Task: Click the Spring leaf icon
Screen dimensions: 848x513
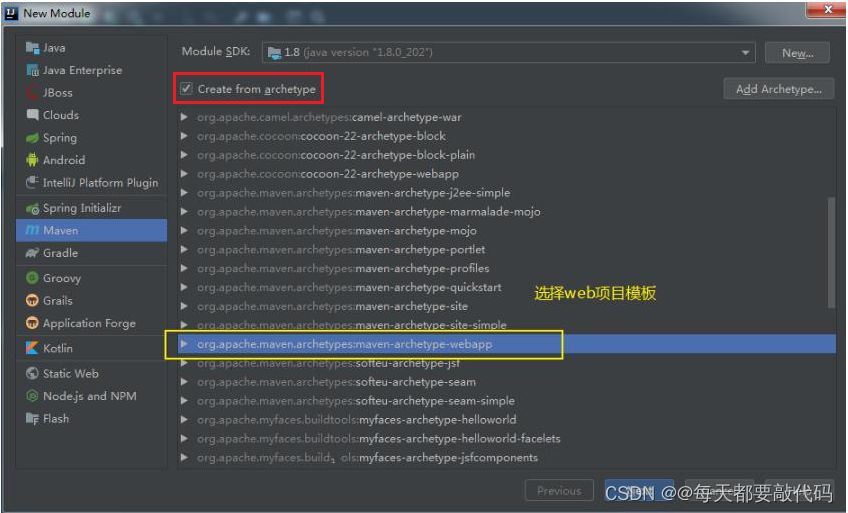Action: 32,138
